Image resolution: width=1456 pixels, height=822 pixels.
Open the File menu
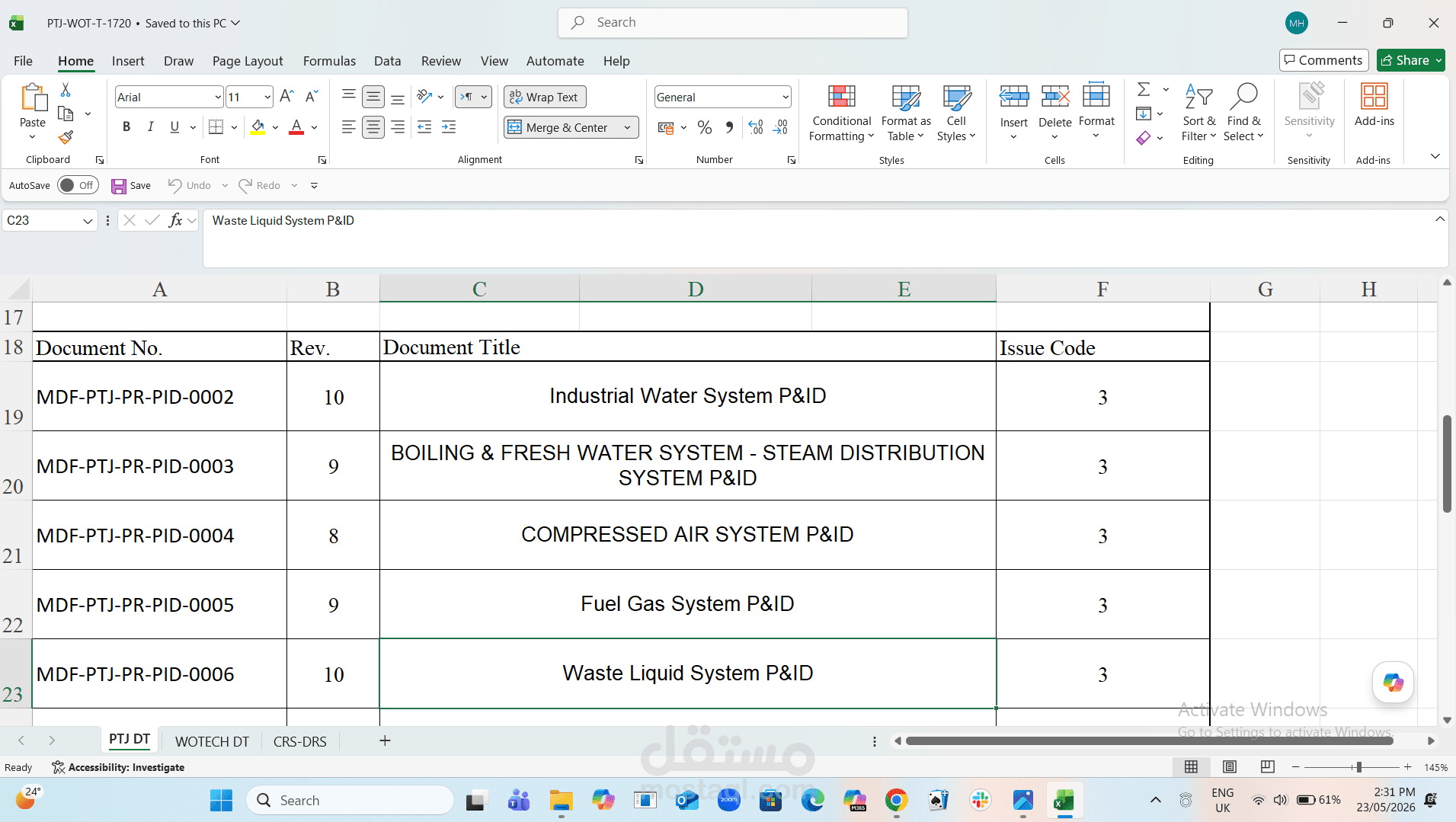[23, 61]
